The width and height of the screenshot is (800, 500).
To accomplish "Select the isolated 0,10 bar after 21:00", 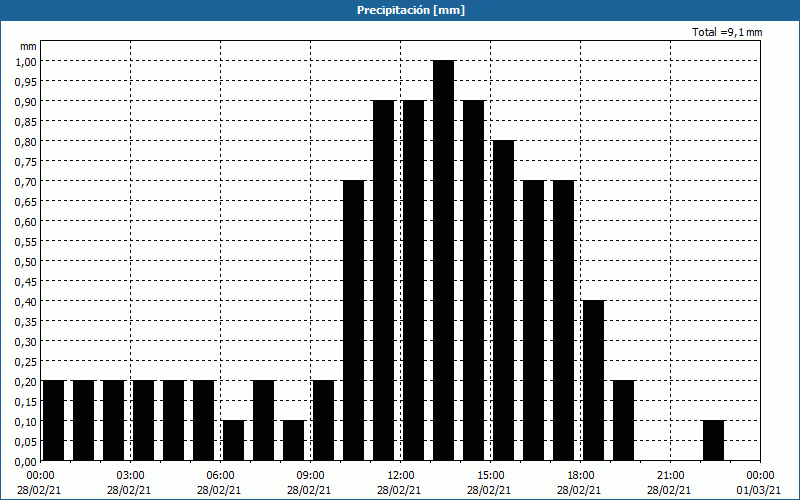I will (x=713, y=441).
